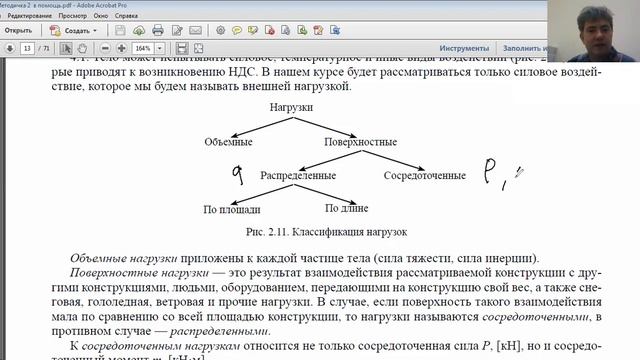640x360 pixels.
Task: Select the arrow selection tool
Action: pos(66,49)
